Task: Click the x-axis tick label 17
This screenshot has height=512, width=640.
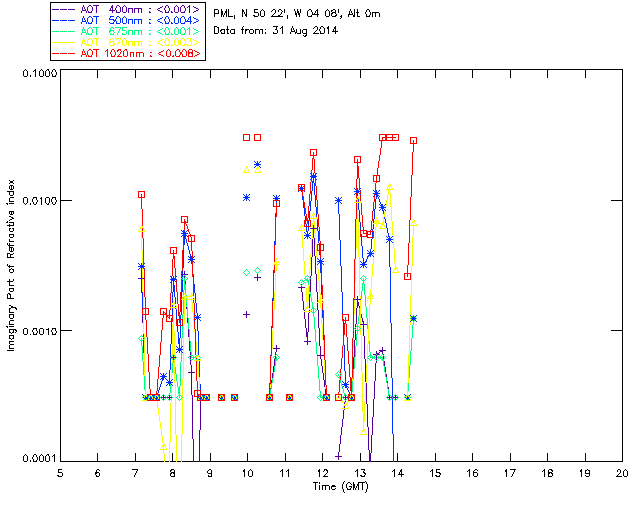Action: 510,474
